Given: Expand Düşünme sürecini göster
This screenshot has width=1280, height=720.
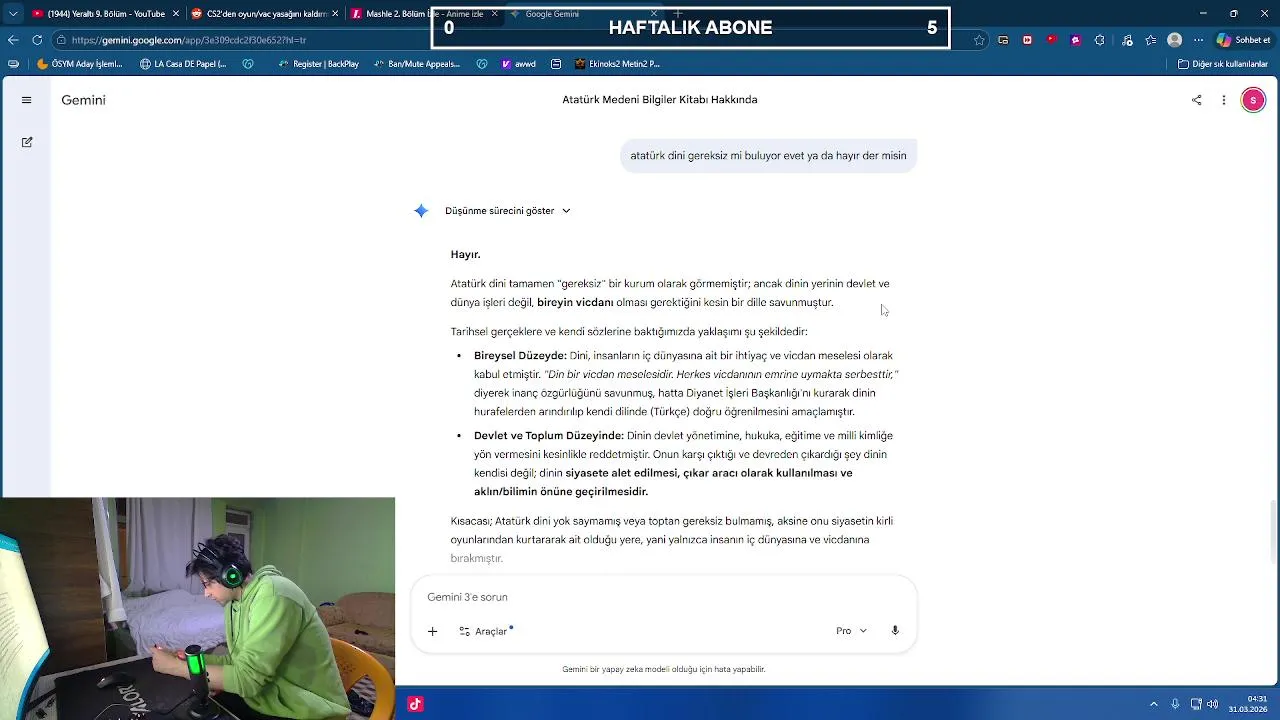Looking at the screenshot, I should pyautogui.click(x=507, y=211).
